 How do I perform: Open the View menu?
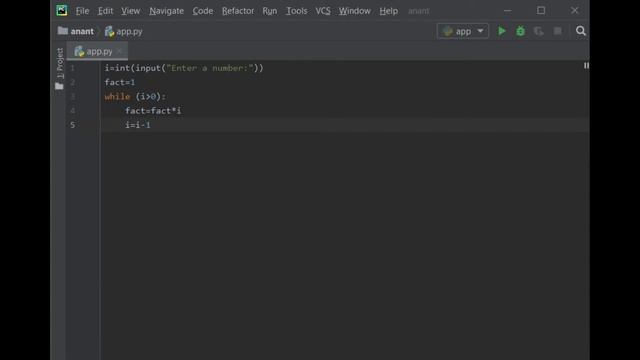(130, 11)
